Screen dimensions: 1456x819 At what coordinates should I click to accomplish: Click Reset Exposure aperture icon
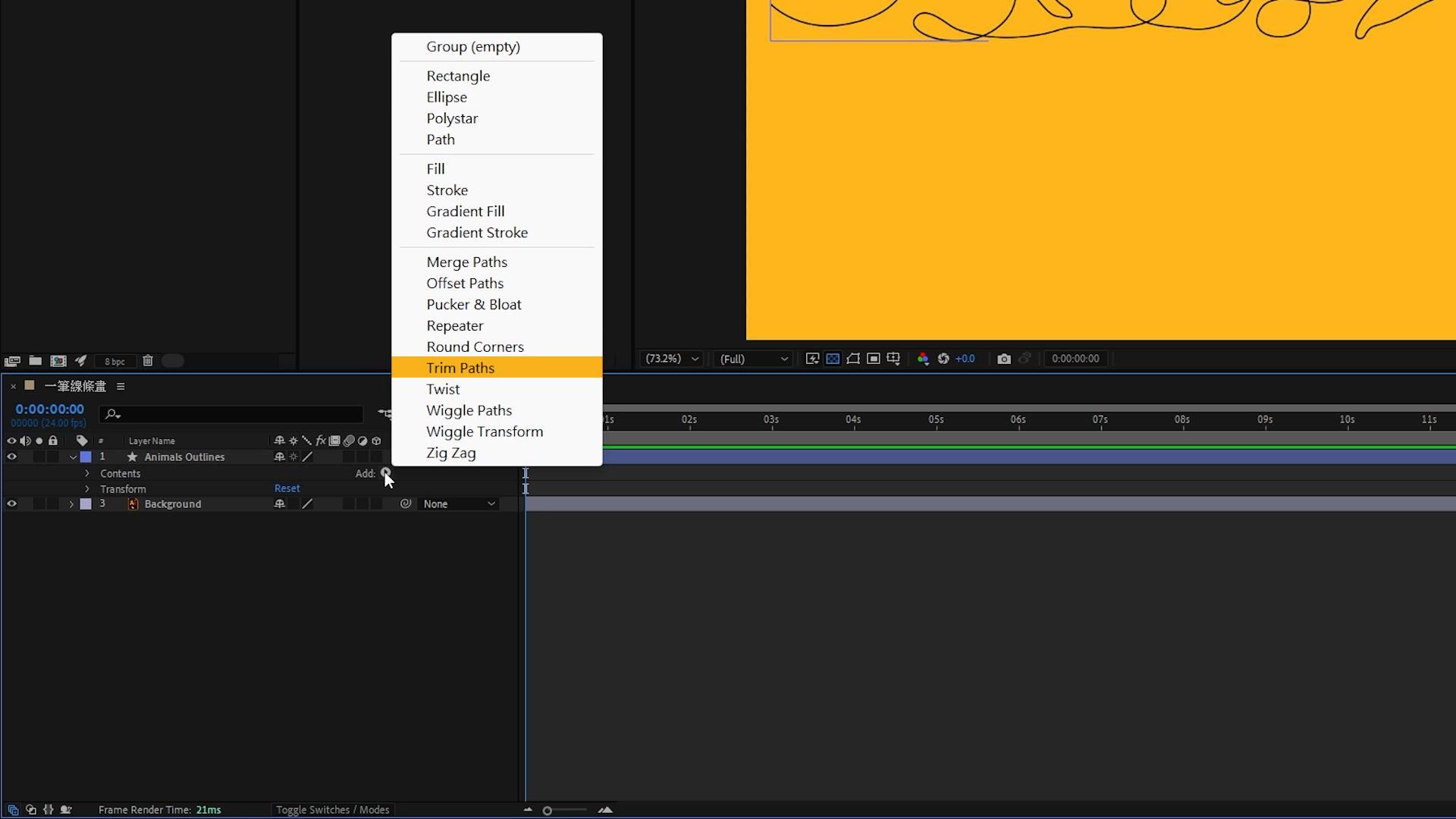pyautogui.click(x=943, y=359)
